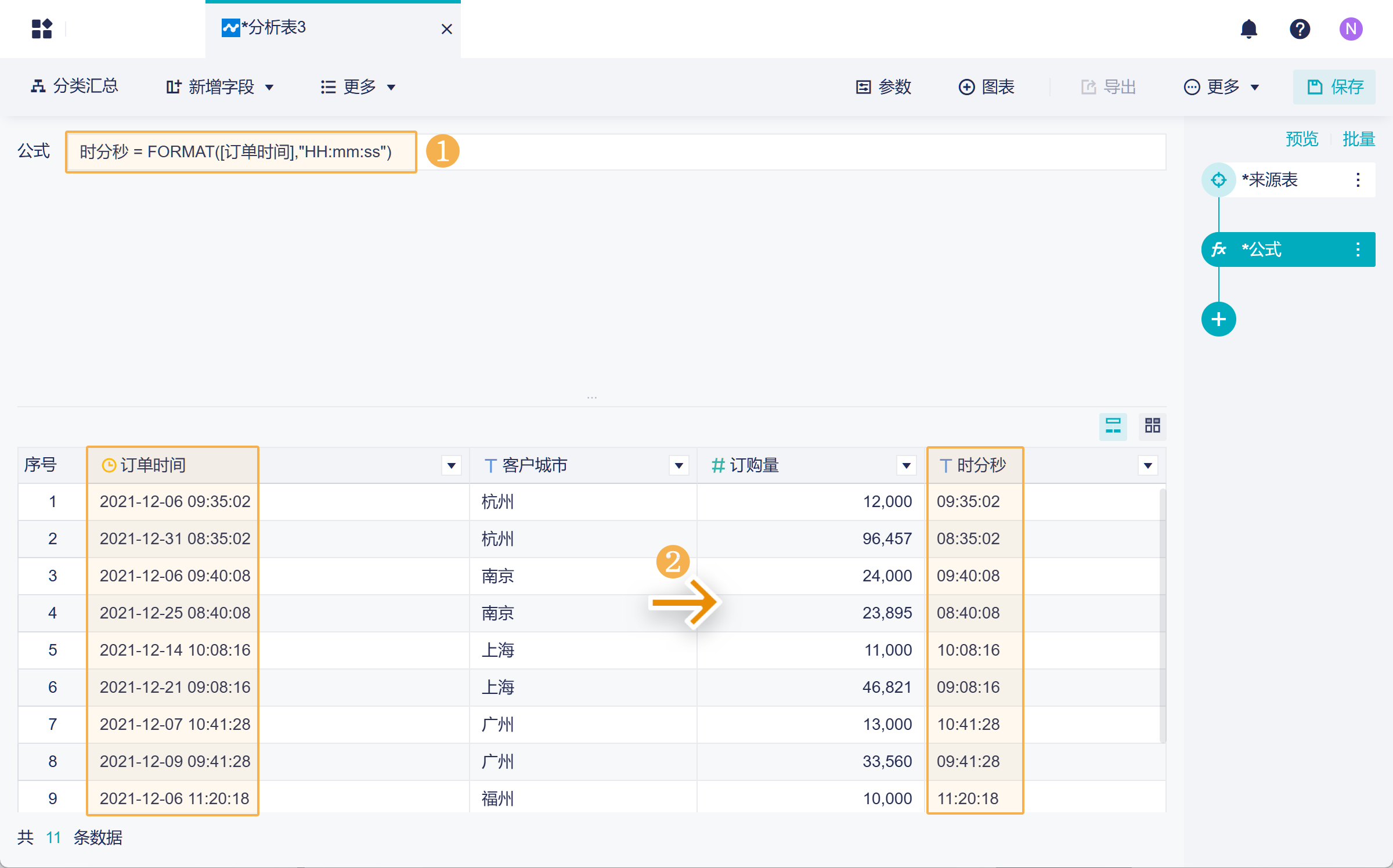Screen dimensions: 1393x868
Task: Open 客户城市 column filter dropdown
Action: point(679,465)
